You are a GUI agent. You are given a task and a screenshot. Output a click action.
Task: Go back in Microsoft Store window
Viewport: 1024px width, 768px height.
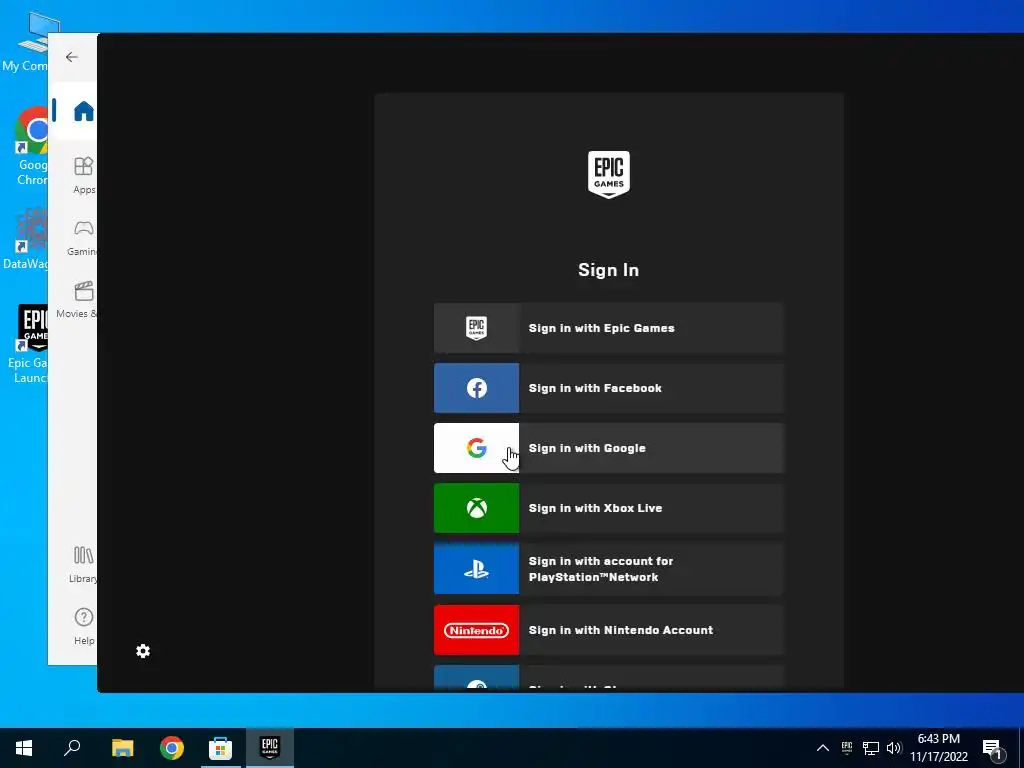pos(72,57)
